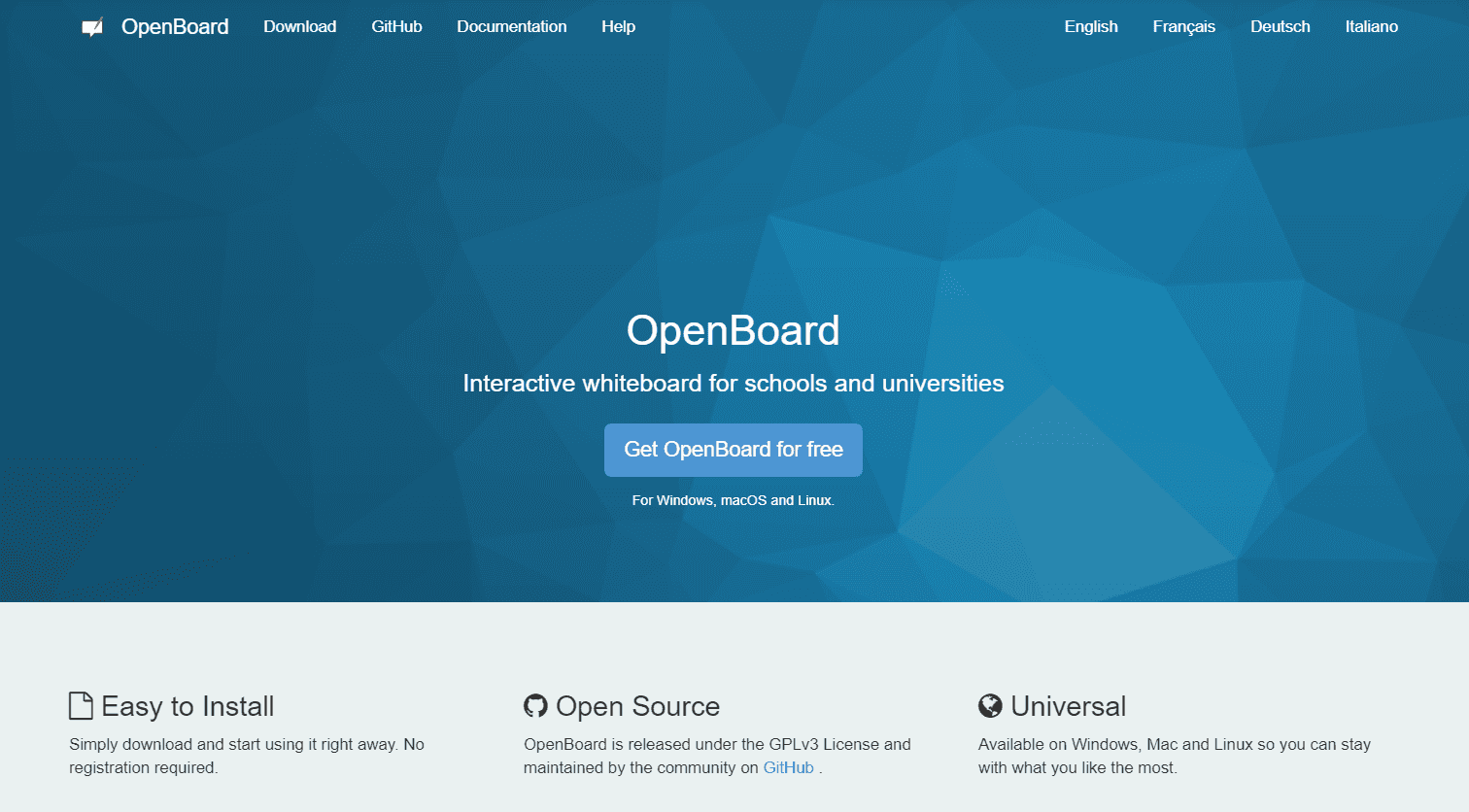1469x812 pixels.
Task: Click the Available on Windows, Mac and Linux paragraph
Action: tap(1175, 756)
